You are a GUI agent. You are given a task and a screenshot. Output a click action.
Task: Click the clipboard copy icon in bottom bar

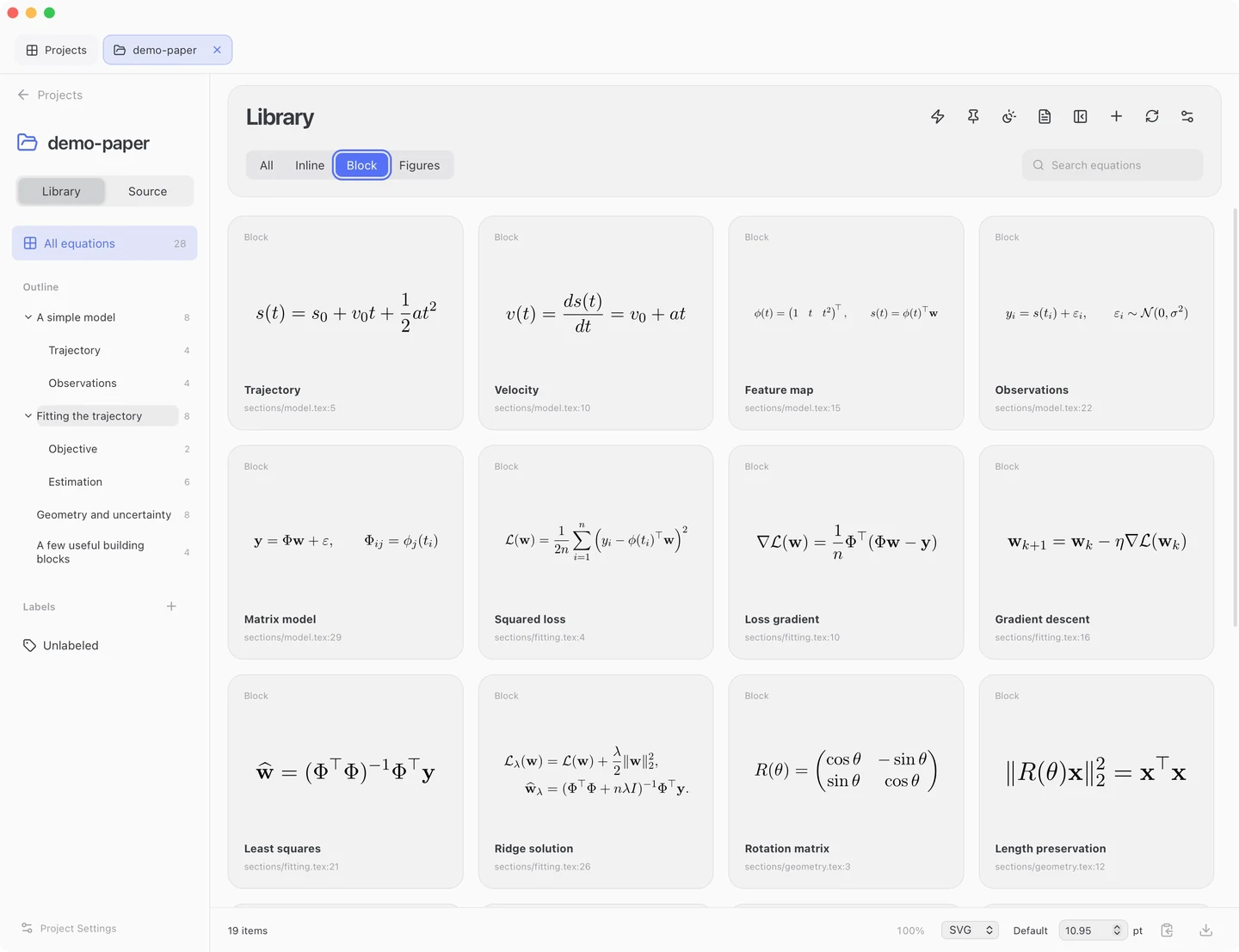[1167, 931]
